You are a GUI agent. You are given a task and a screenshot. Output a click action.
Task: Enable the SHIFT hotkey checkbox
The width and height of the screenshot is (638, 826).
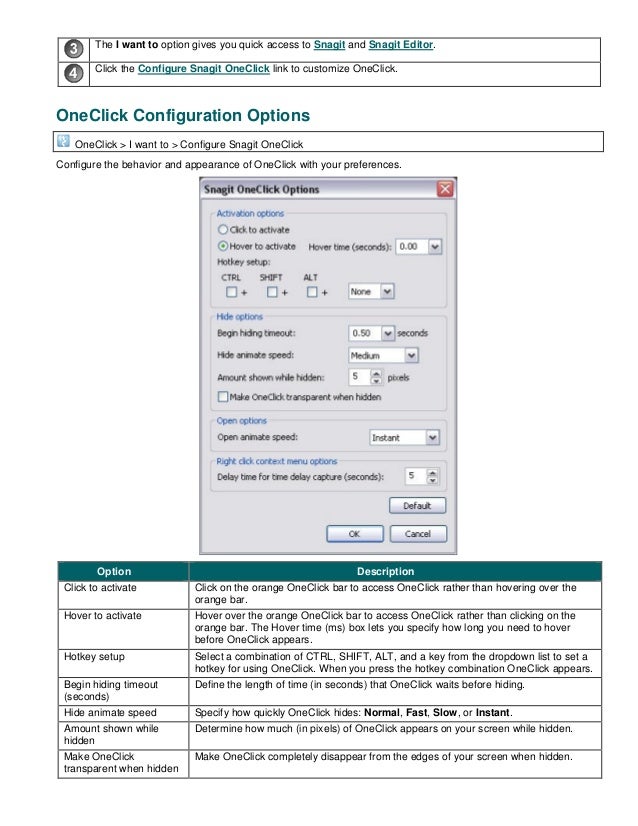272,292
